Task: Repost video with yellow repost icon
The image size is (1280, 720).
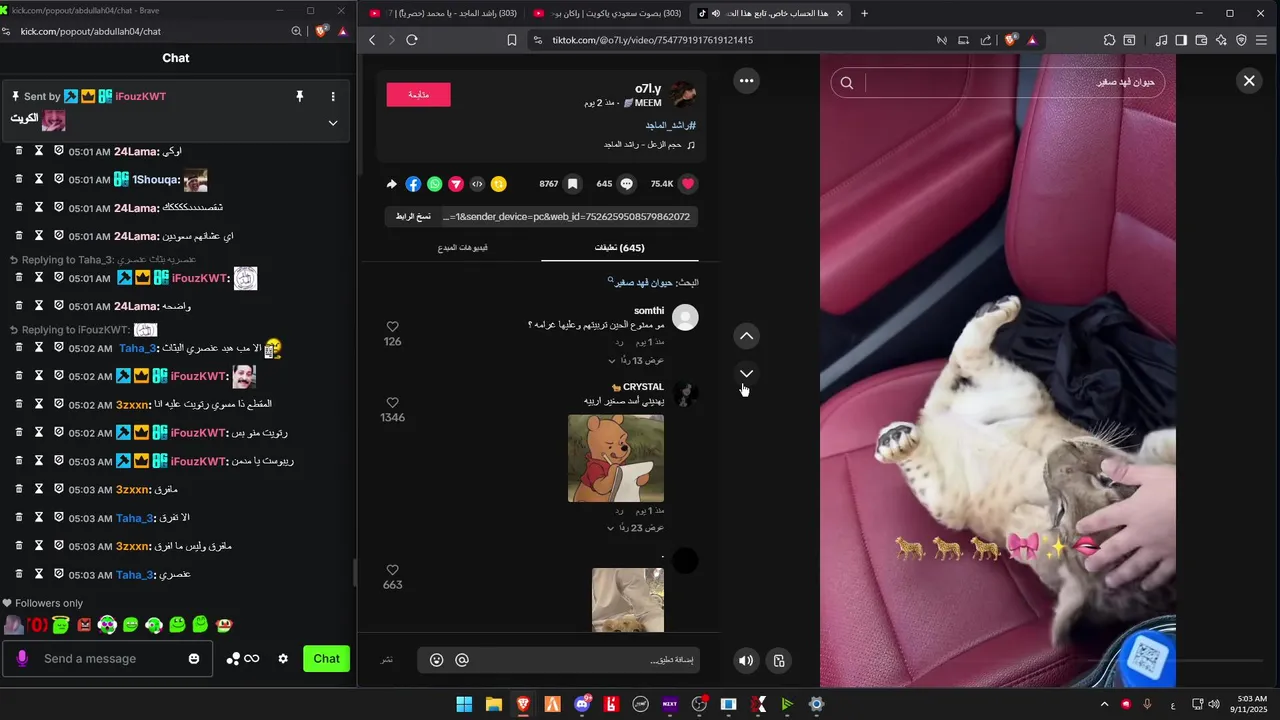Action: [498, 184]
